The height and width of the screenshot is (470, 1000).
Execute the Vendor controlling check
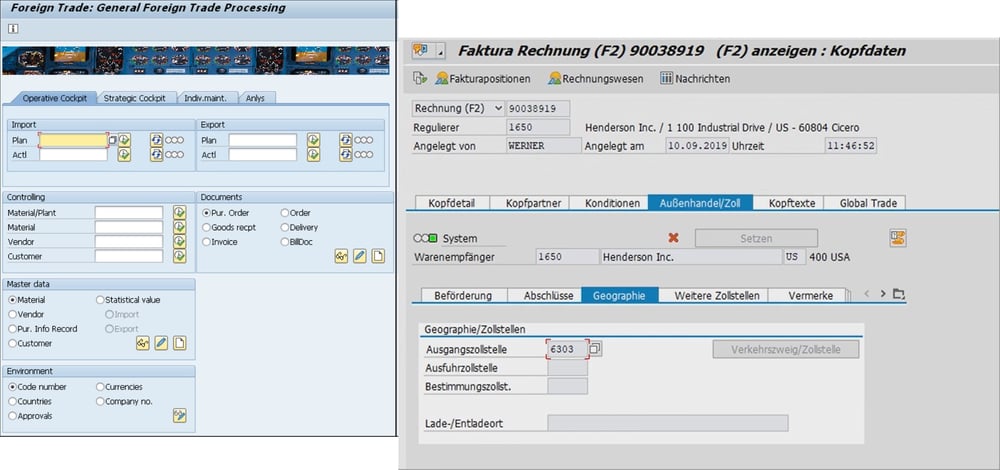[180, 242]
